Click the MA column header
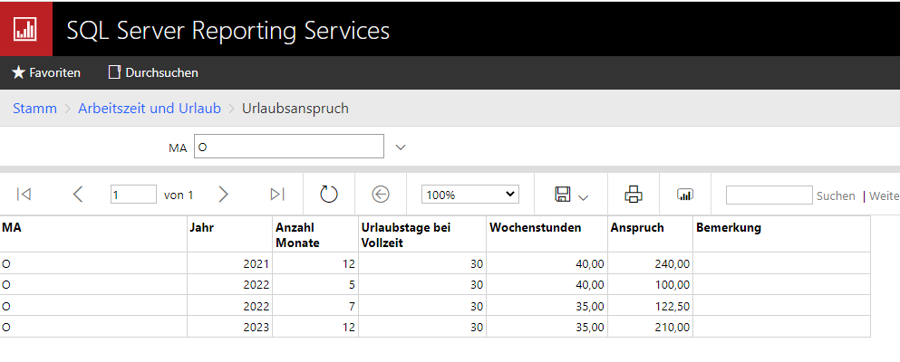This screenshot has height=362, width=900. click(x=94, y=234)
